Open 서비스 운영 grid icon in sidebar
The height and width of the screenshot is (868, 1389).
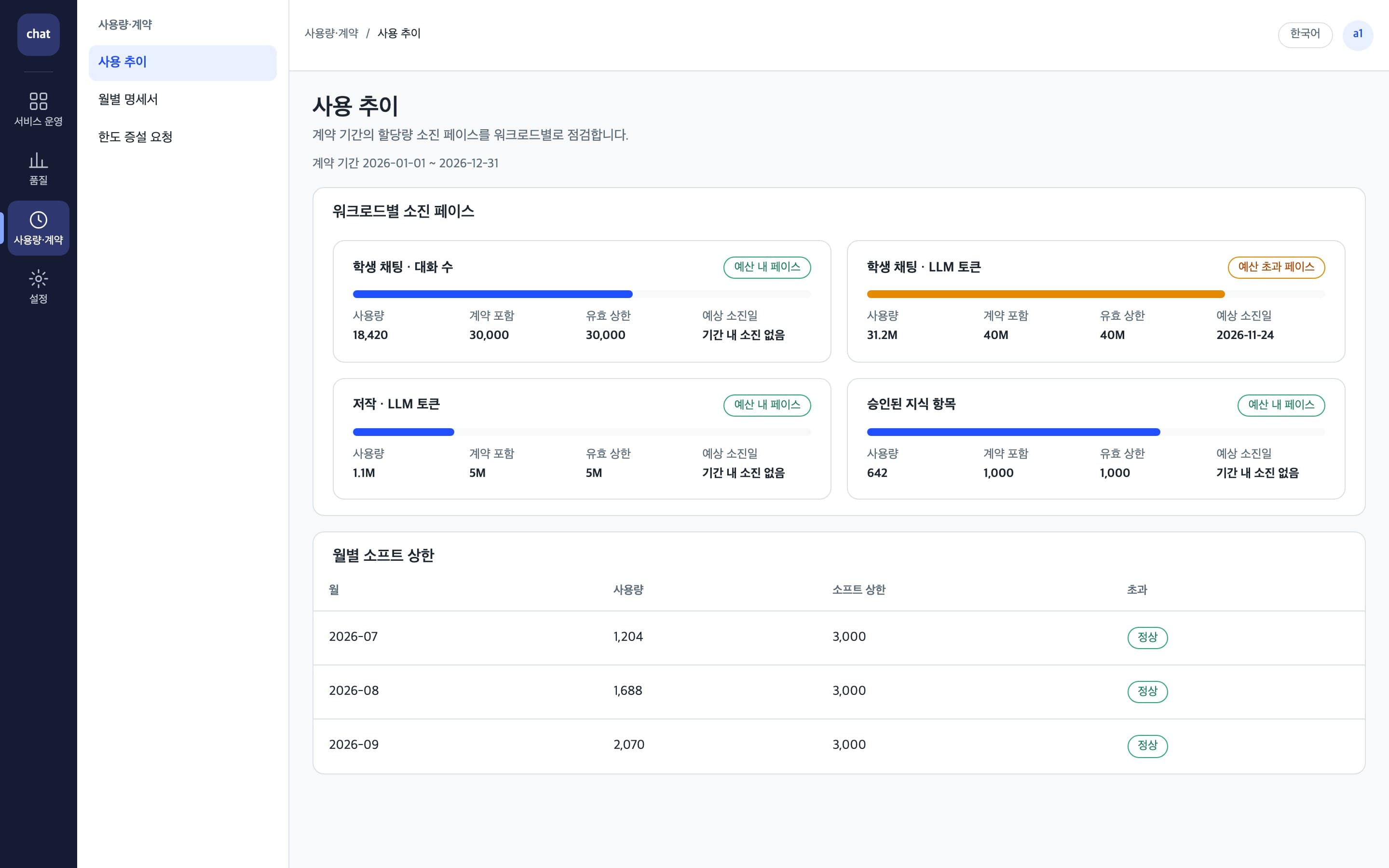click(x=39, y=109)
